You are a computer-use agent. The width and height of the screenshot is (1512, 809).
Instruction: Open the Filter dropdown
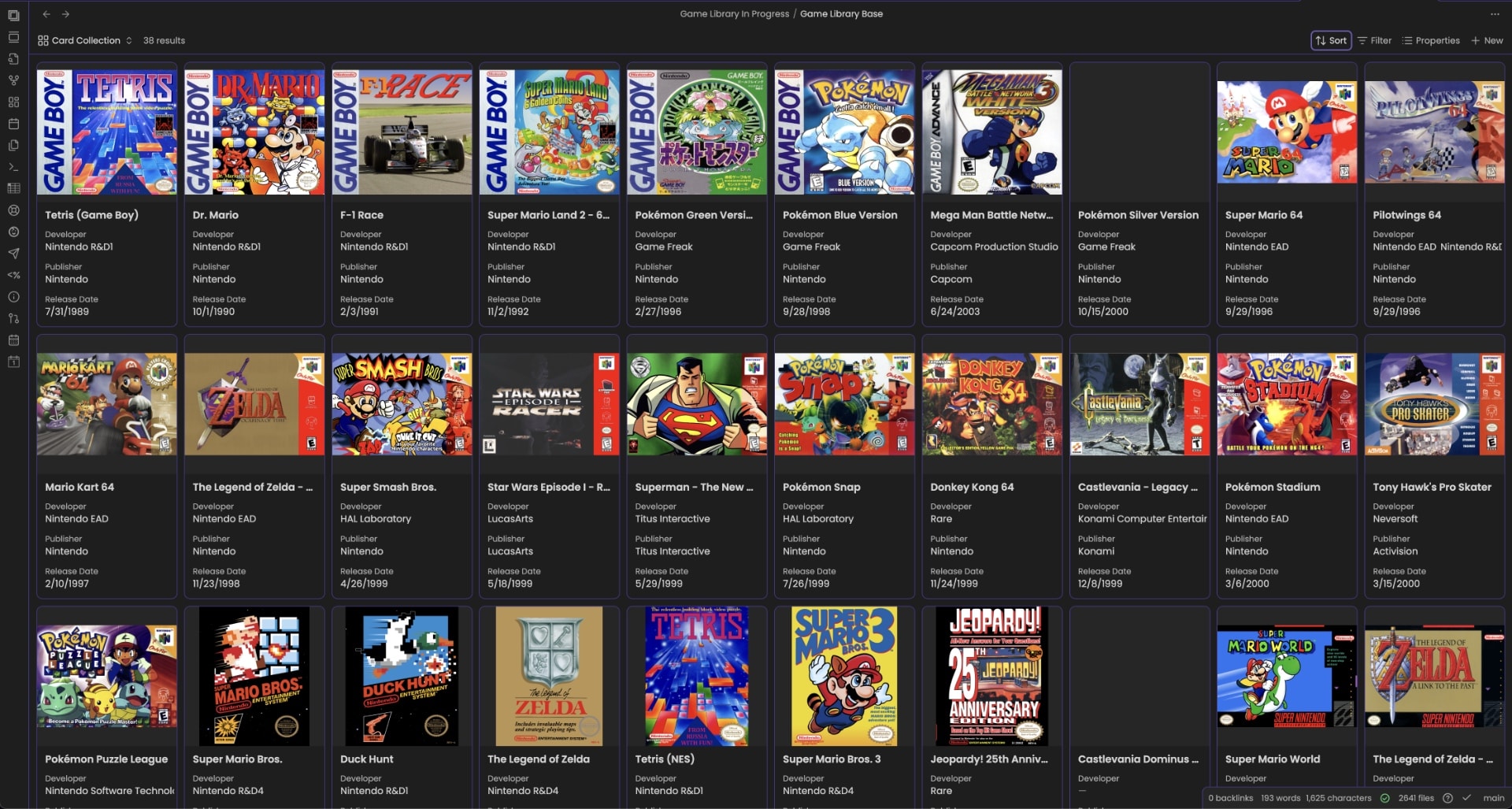coord(1374,40)
